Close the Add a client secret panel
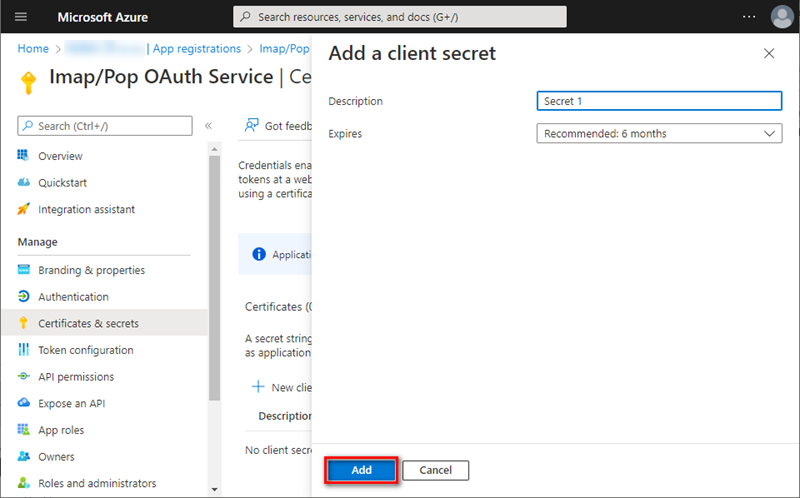The height and width of the screenshot is (498, 800). pos(768,54)
